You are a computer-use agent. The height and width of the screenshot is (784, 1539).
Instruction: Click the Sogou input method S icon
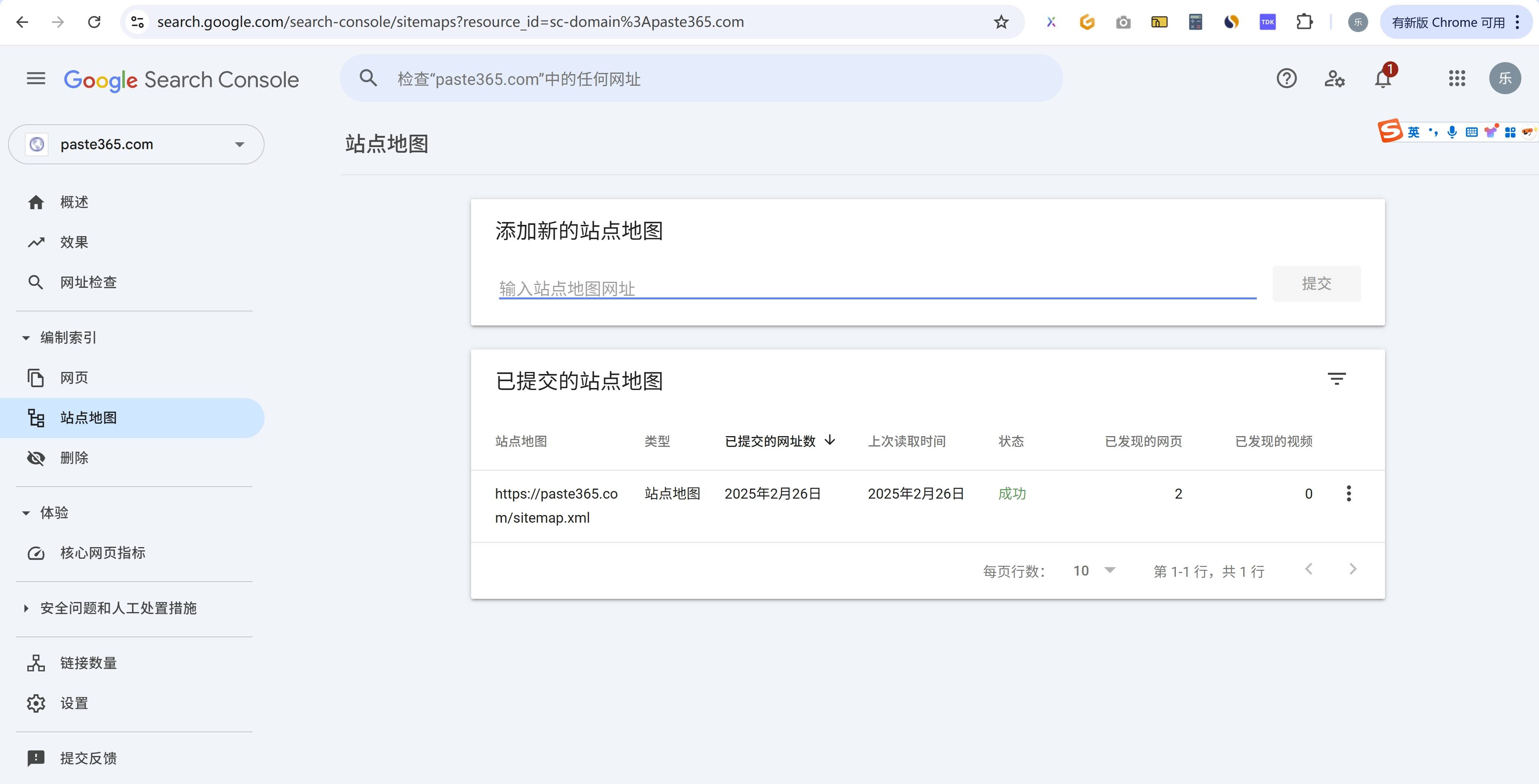[x=1390, y=131]
